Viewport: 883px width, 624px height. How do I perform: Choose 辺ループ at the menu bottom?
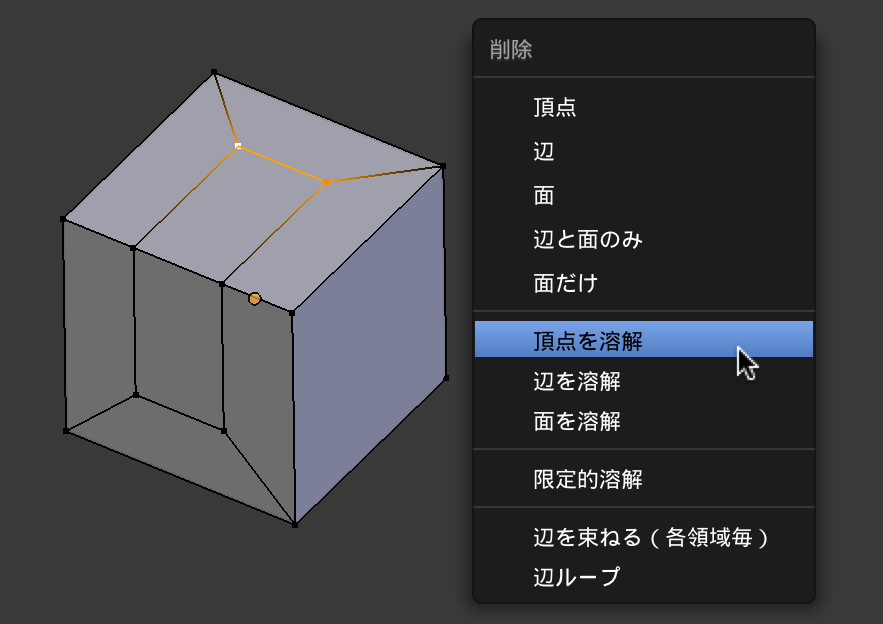click(577, 577)
